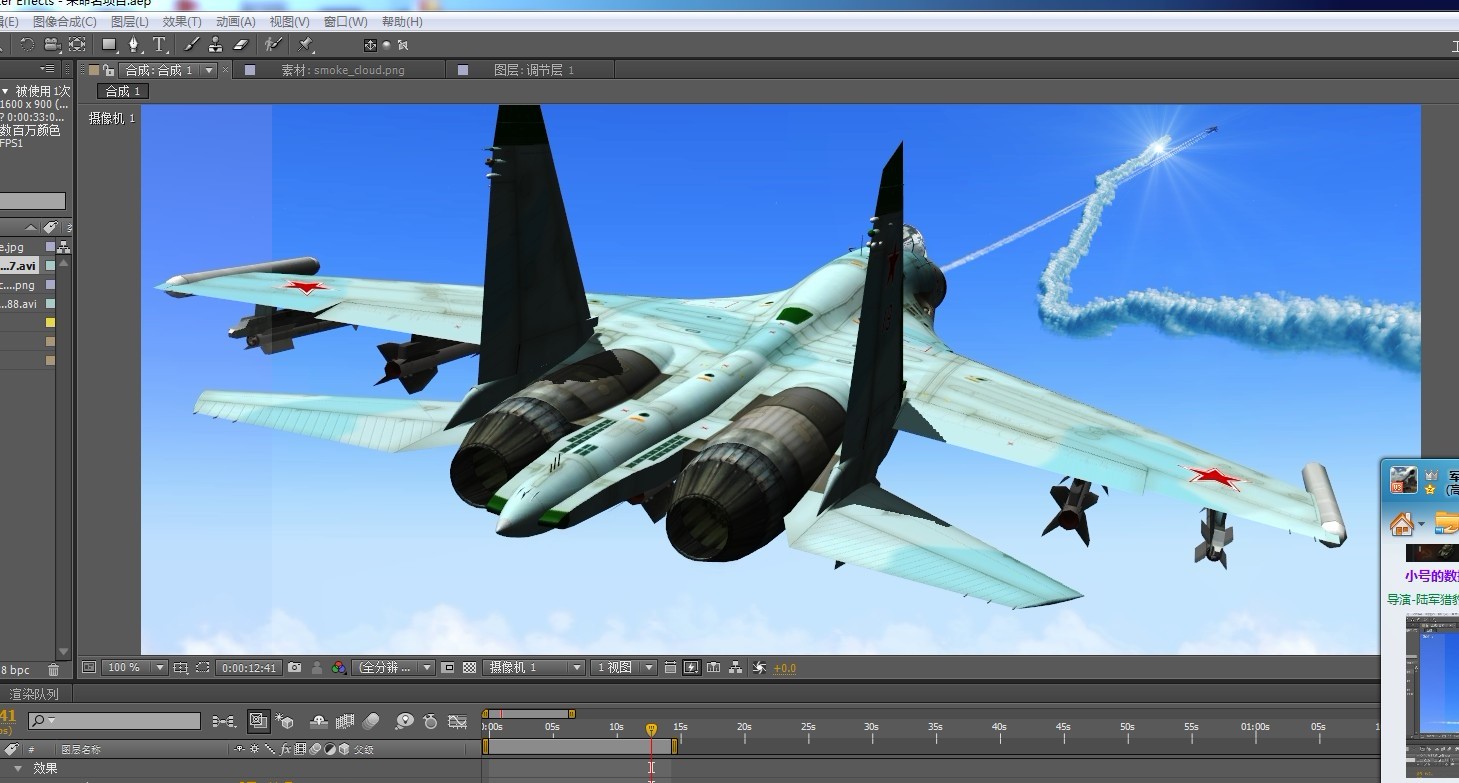Viewport: 1459px width, 783px height.
Task: Click the 合成 1 breadcrumb button
Action: pyautogui.click(x=123, y=91)
